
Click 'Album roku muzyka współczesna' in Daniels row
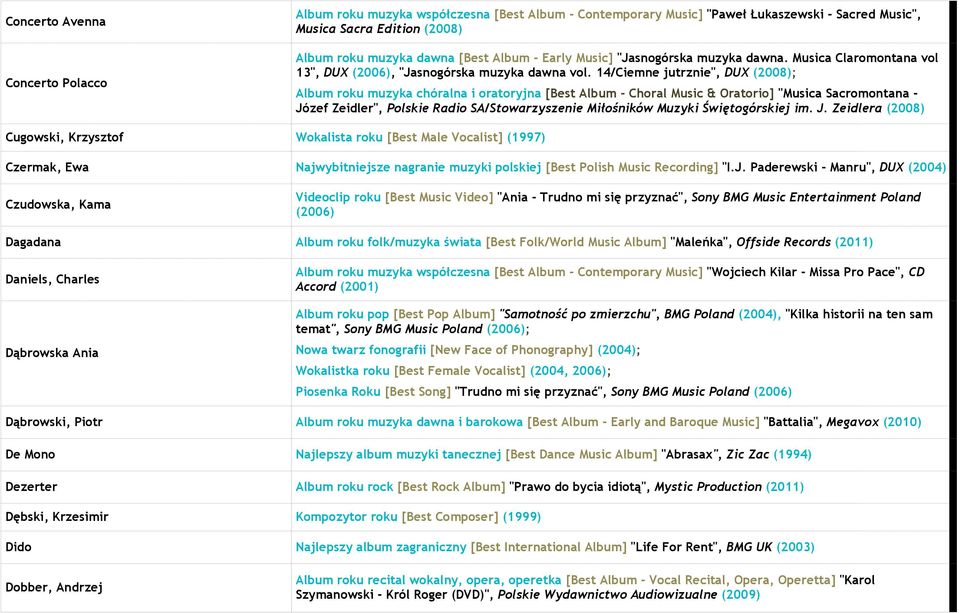tap(393, 272)
